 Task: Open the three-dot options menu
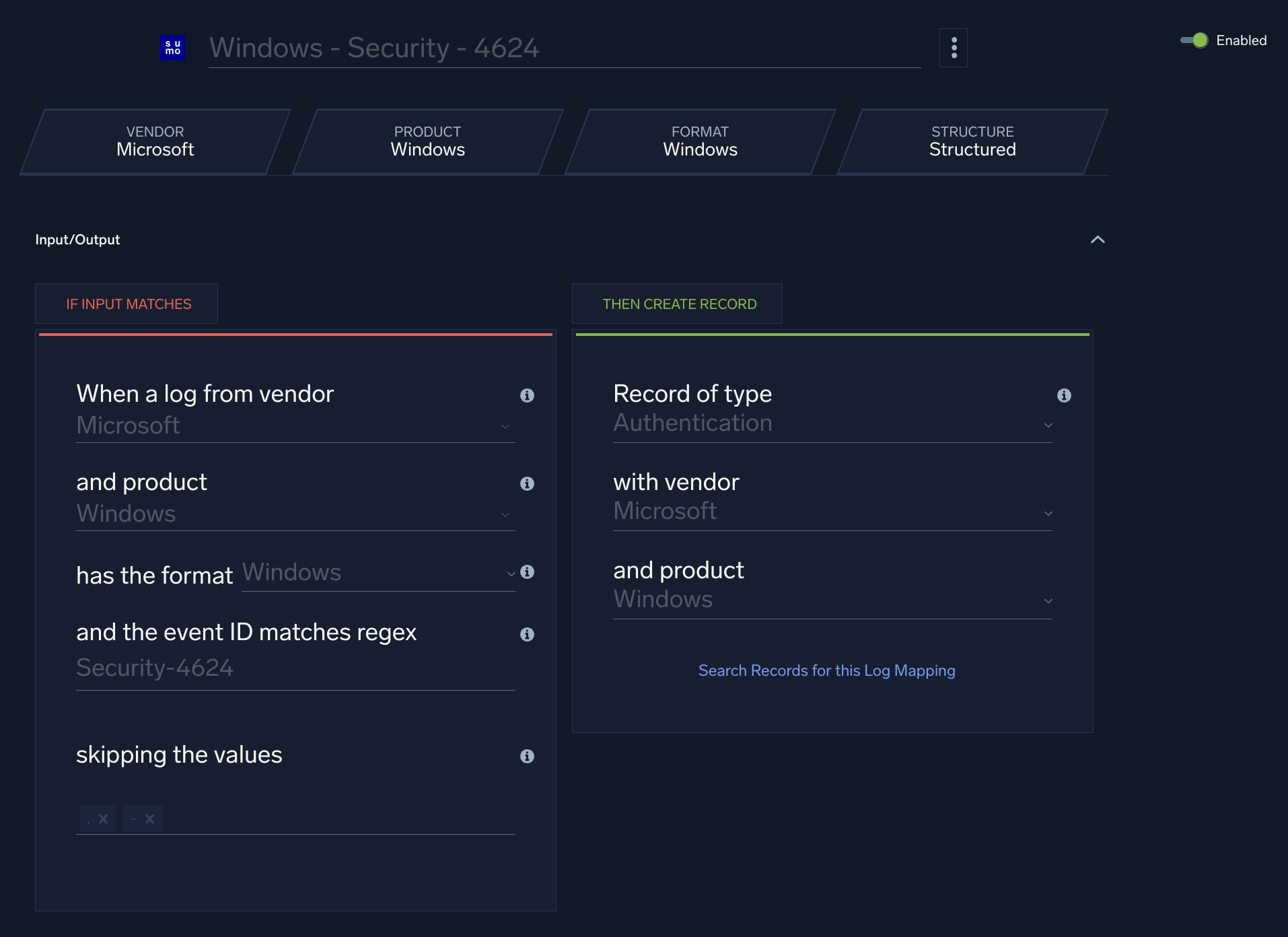[954, 48]
